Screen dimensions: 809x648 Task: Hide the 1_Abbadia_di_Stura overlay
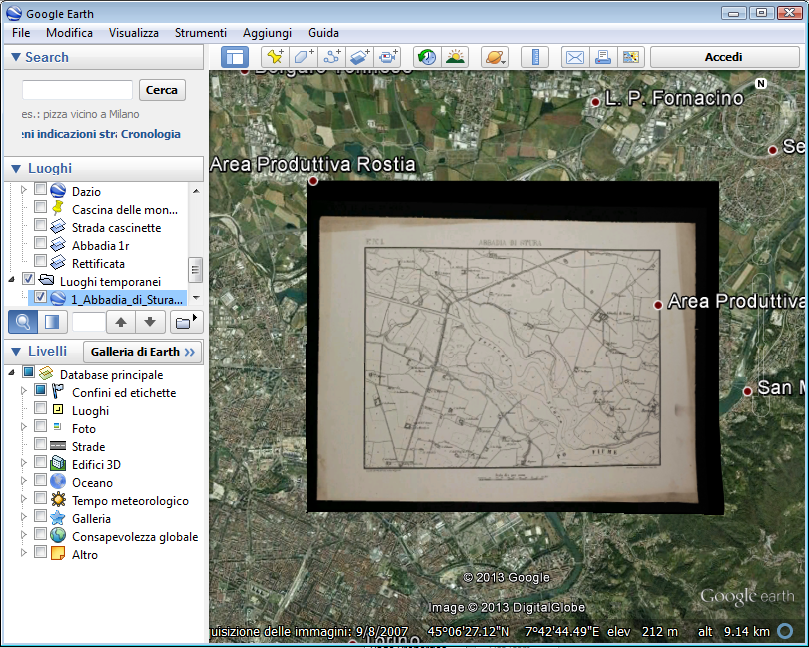point(40,298)
